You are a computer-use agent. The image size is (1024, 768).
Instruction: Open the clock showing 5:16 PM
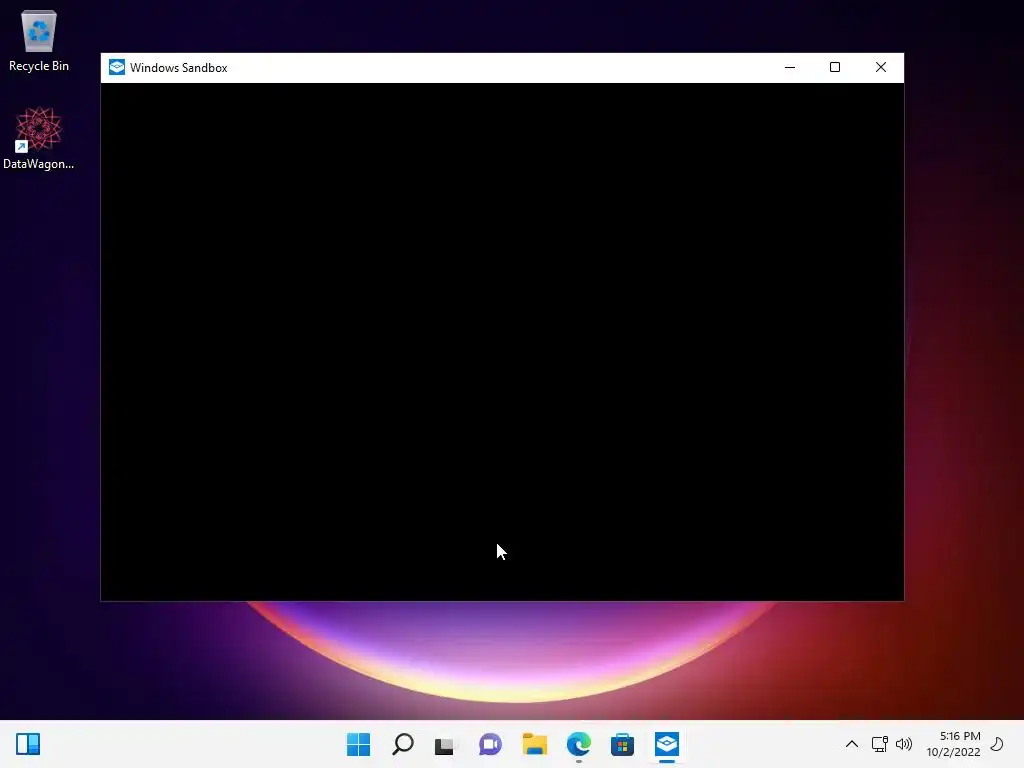(x=953, y=744)
